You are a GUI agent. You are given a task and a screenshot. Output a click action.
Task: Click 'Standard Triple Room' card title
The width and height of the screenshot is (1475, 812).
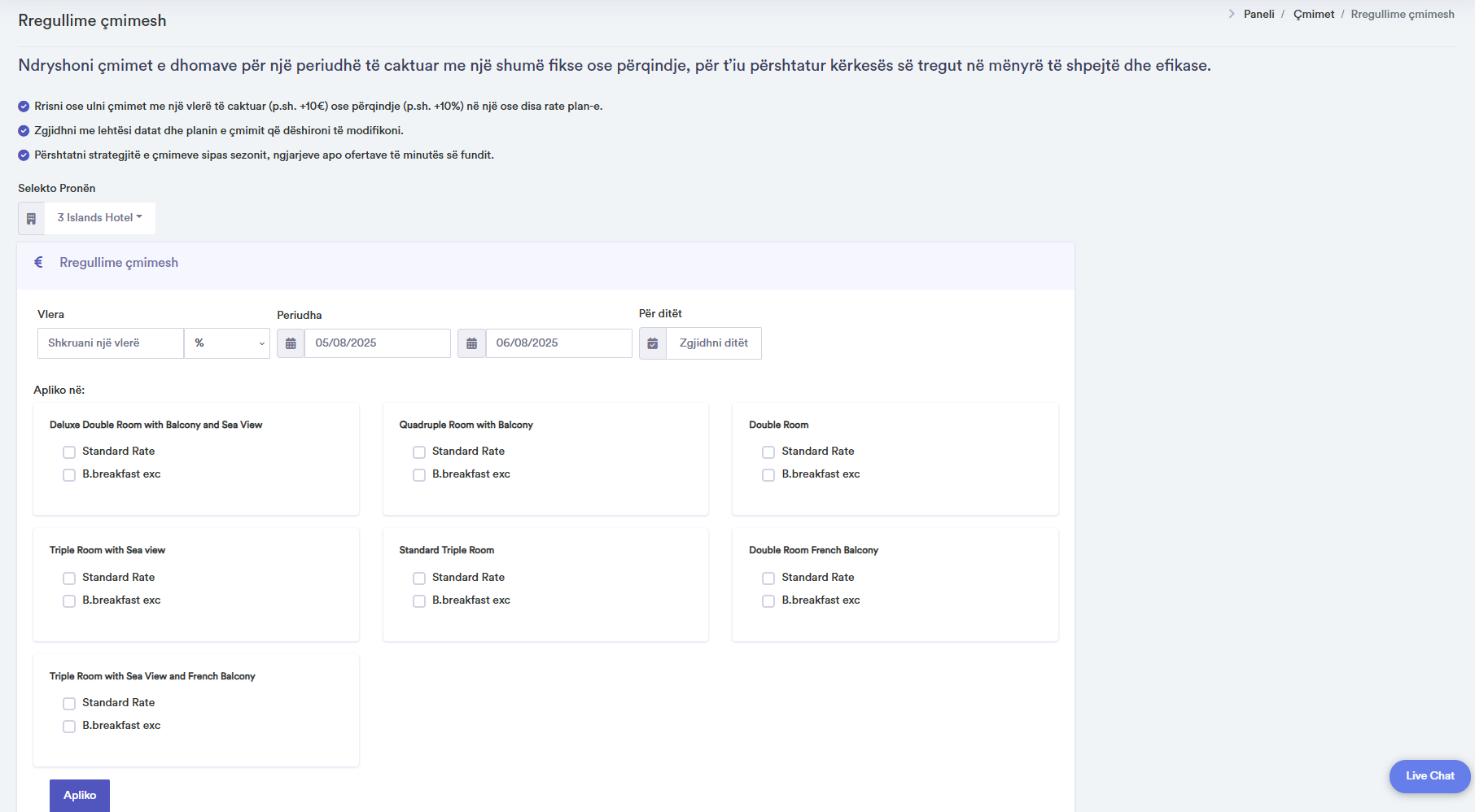(x=447, y=550)
